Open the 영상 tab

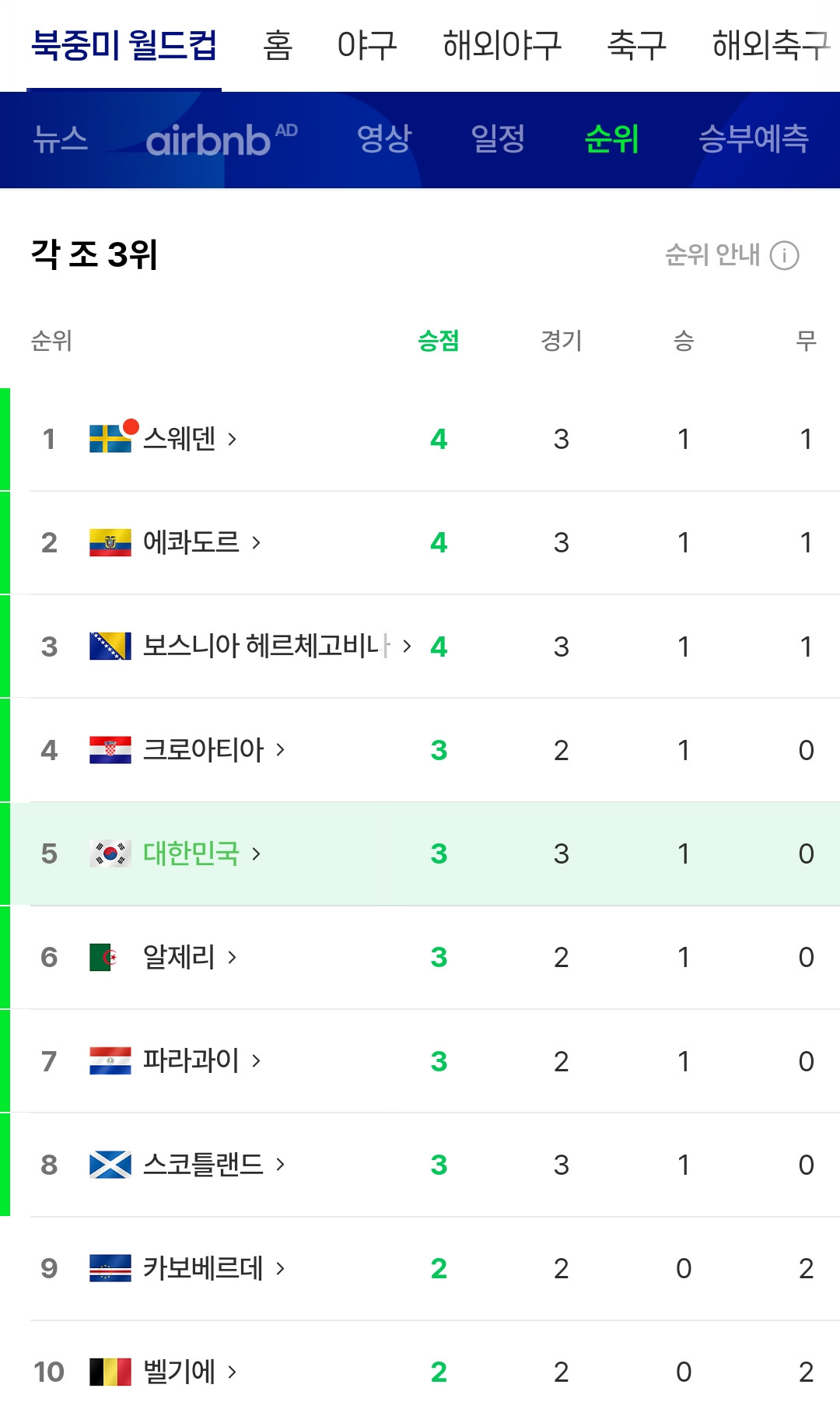coord(383,139)
